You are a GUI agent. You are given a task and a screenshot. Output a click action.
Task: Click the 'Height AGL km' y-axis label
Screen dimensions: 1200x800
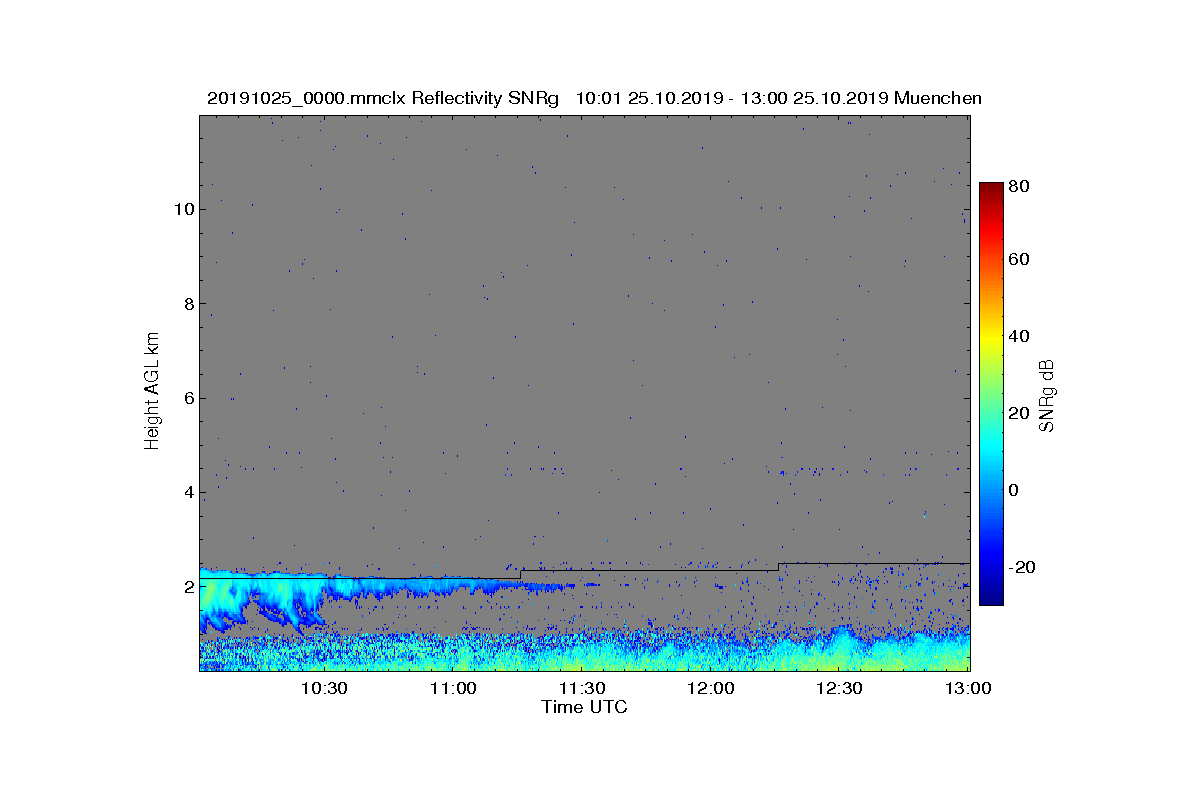[x=152, y=393]
